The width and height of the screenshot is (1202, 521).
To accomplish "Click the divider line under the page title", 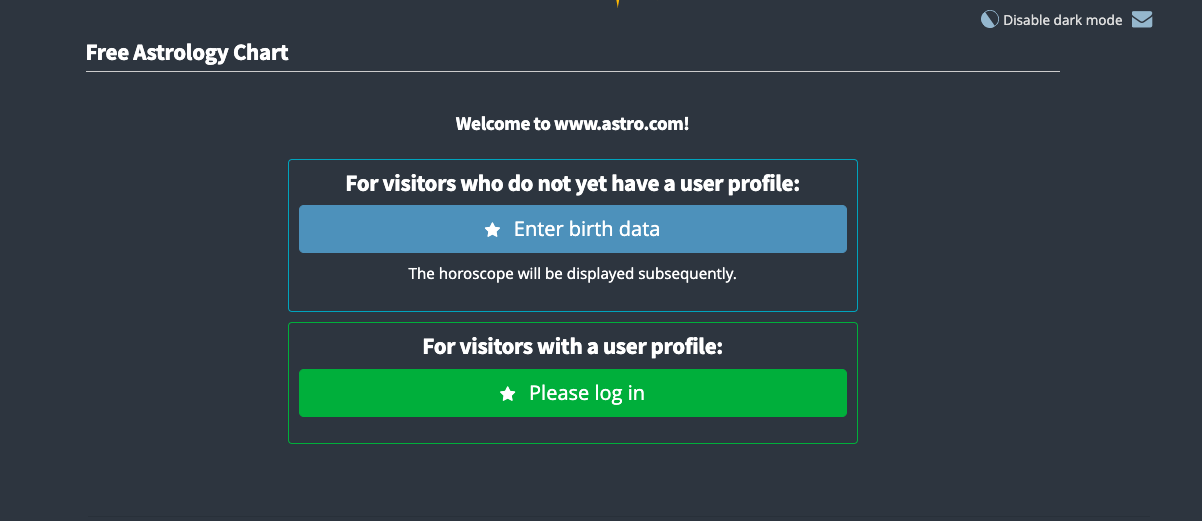I will click(573, 72).
